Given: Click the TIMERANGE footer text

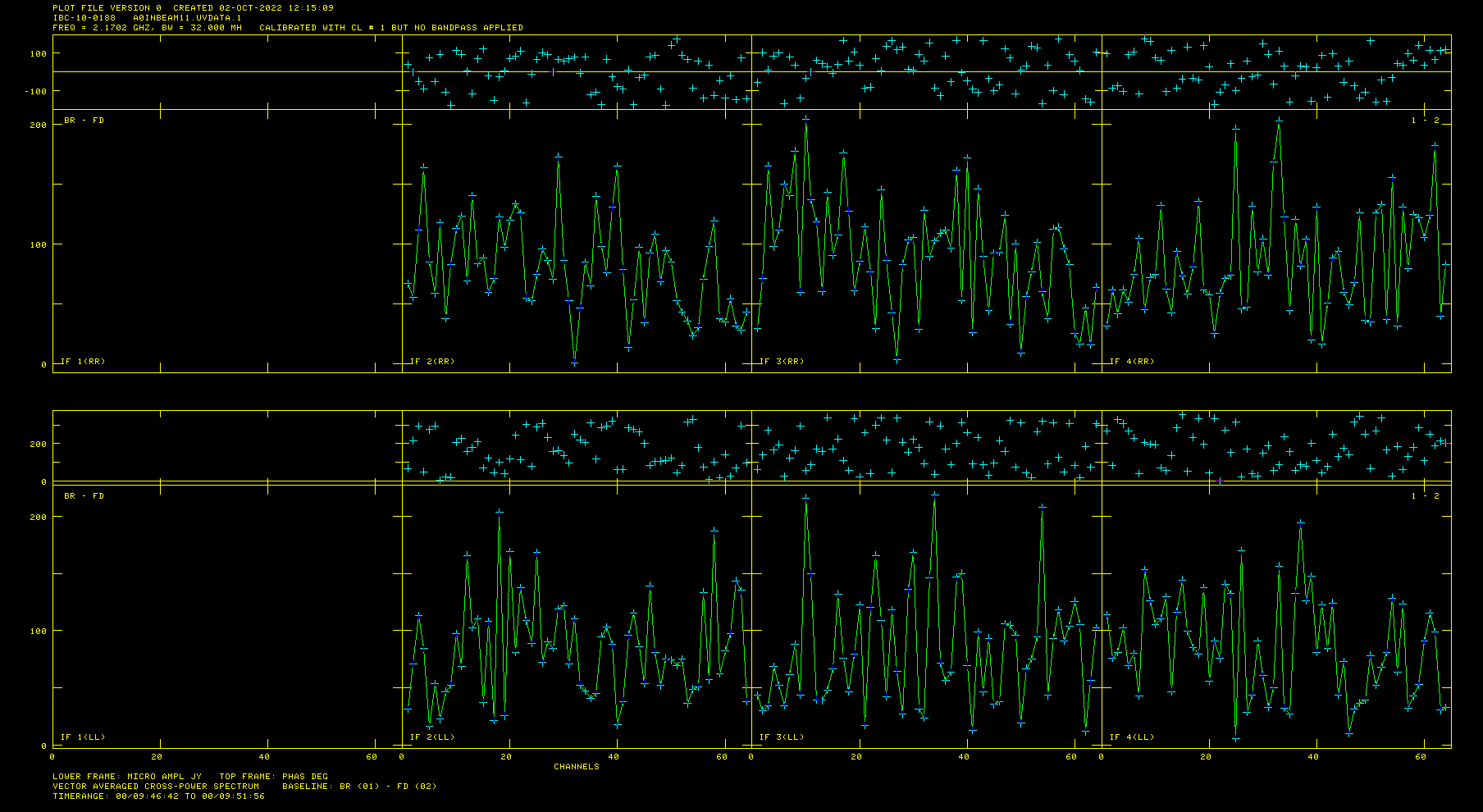Looking at the screenshot, I should click(x=158, y=796).
